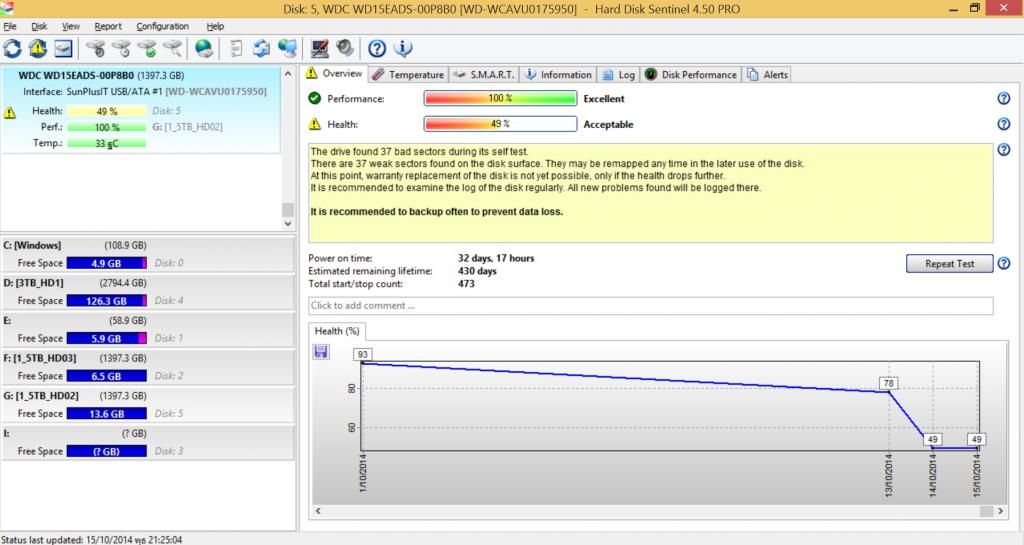This screenshot has height=545, width=1024.
Task: Click the disk test icon with gauge
Action: [x=96, y=48]
